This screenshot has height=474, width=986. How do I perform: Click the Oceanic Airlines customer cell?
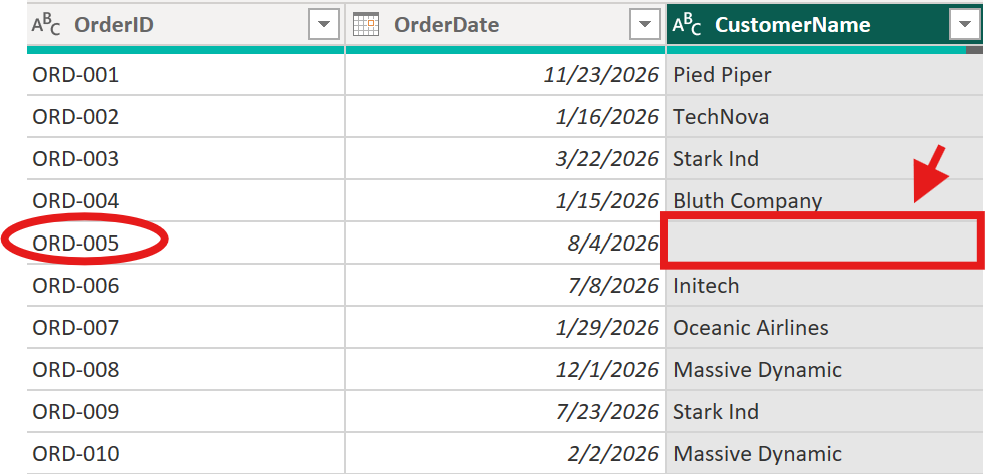tap(825, 328)
